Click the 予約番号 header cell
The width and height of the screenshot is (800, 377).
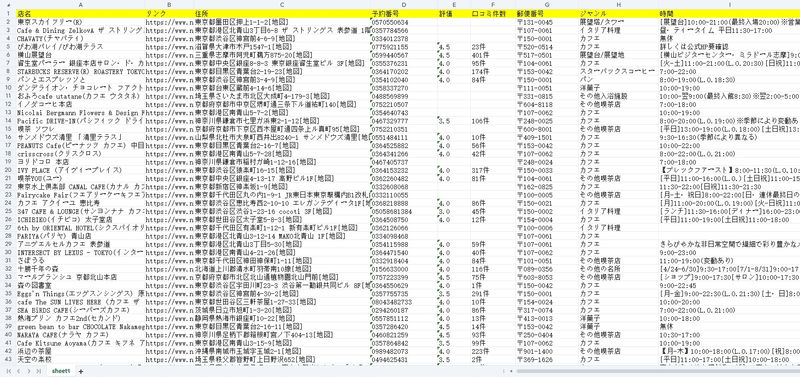point(404,14)
